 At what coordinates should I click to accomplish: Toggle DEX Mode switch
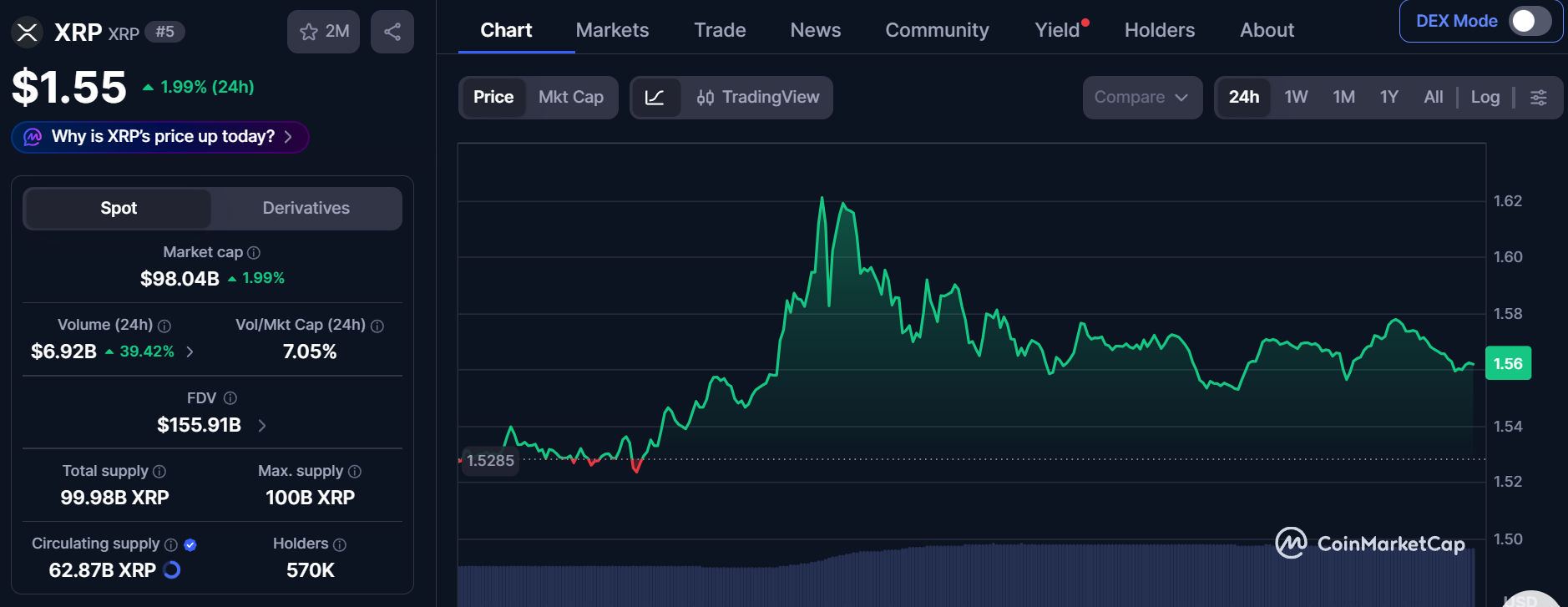point(1530,21)
